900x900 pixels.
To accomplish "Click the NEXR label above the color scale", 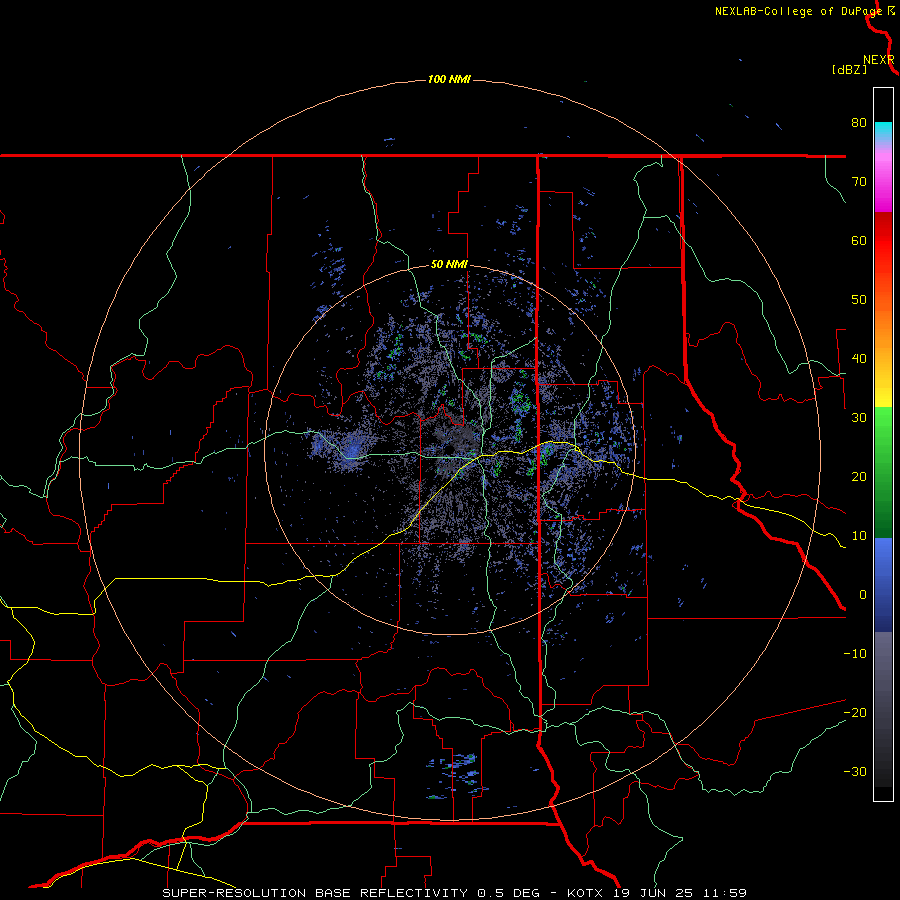I will tap(879, 60).
